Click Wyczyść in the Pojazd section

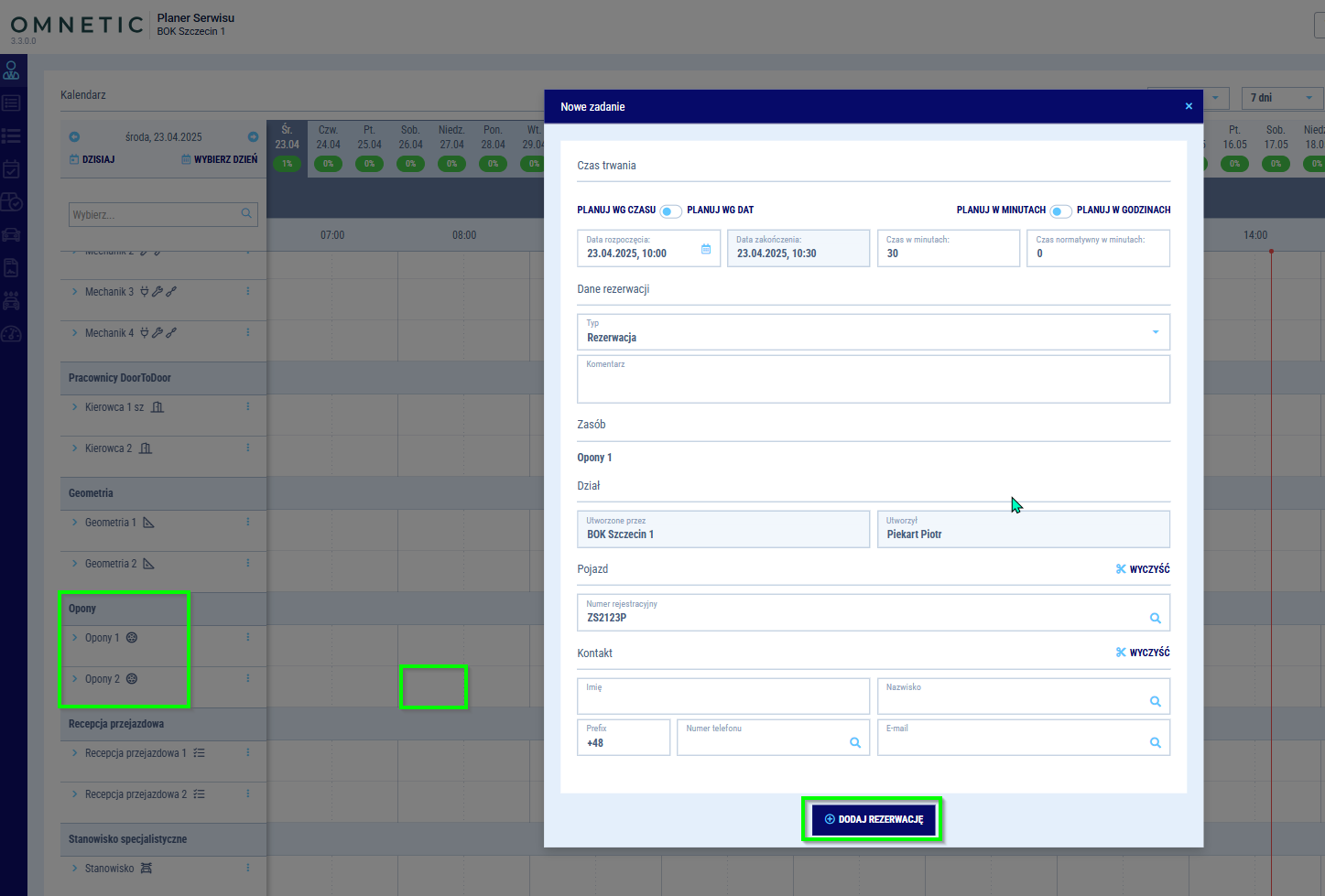[1143, 569]
